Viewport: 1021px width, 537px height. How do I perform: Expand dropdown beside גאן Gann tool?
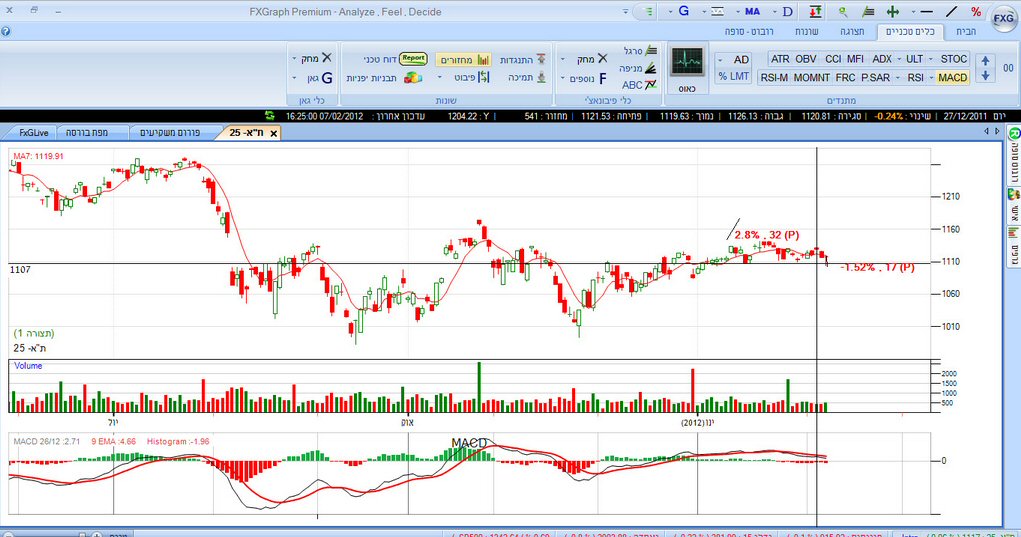[x=294, y=78]
